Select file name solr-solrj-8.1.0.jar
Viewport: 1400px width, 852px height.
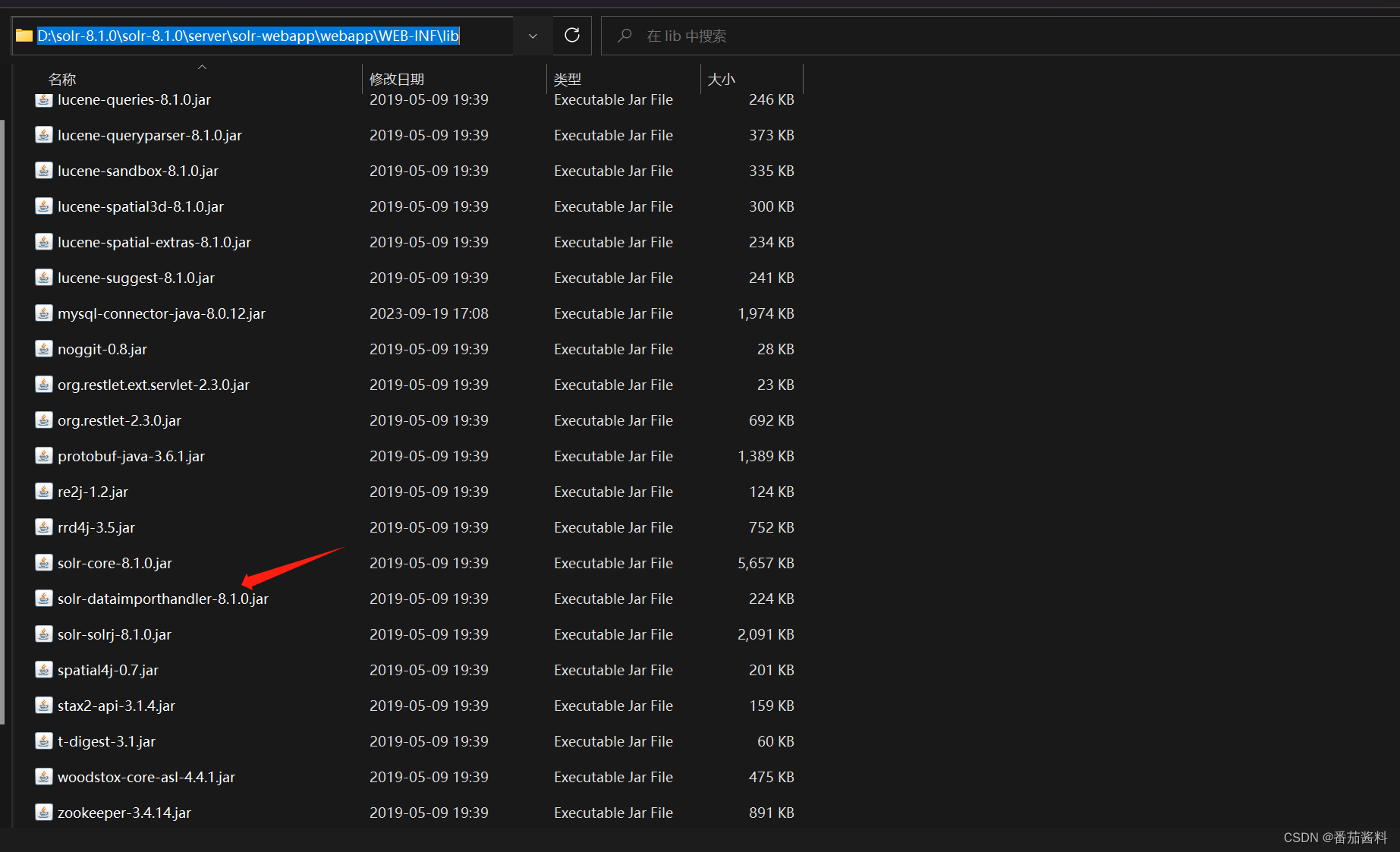click(115, 634)
